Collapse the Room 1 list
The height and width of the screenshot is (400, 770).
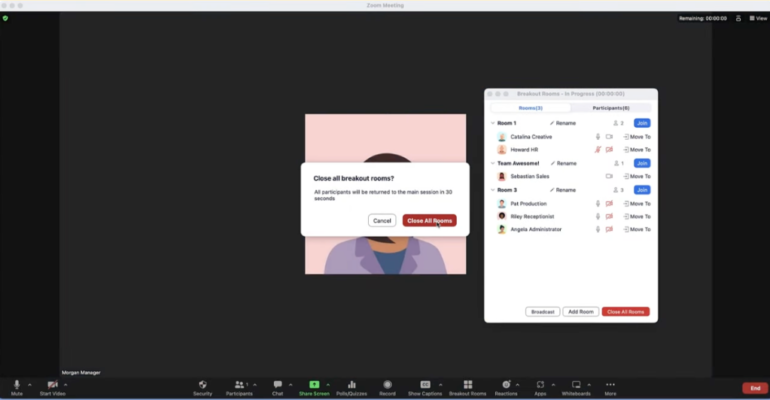coord(493,123)
